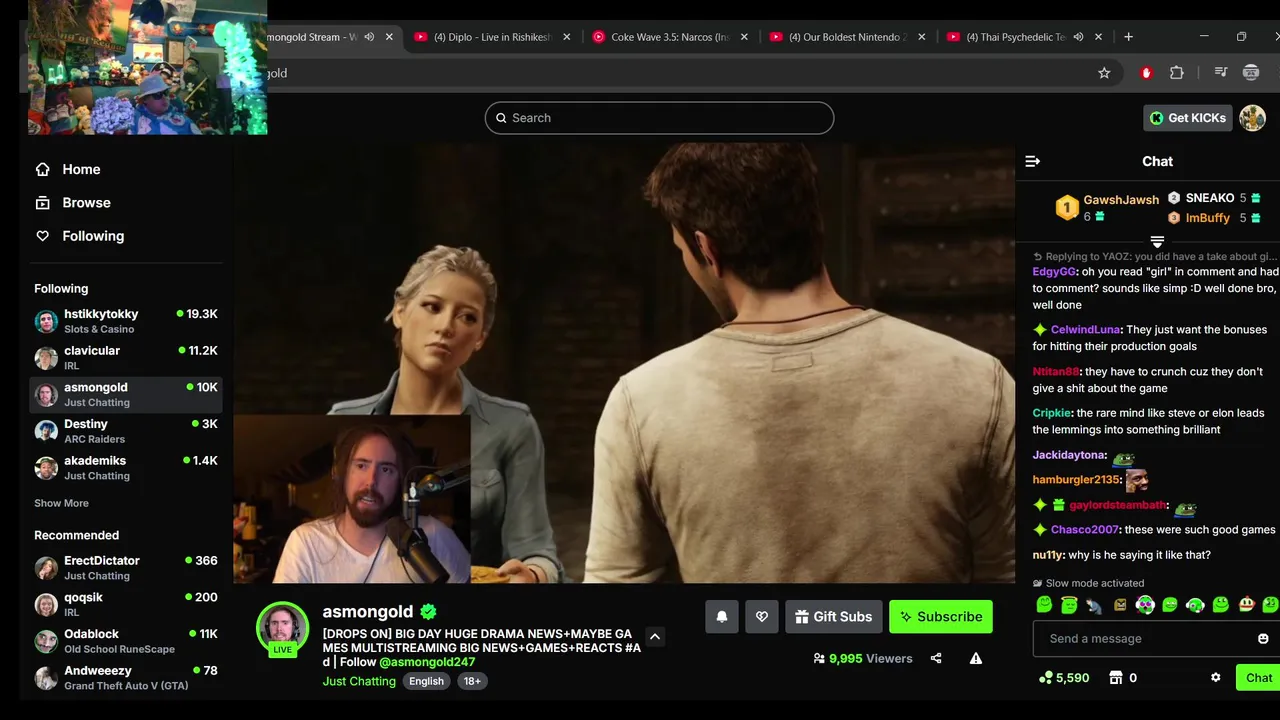Open the emoji picker in message box
This screenshot has width=1280, height=720.
pos(1263,638)
